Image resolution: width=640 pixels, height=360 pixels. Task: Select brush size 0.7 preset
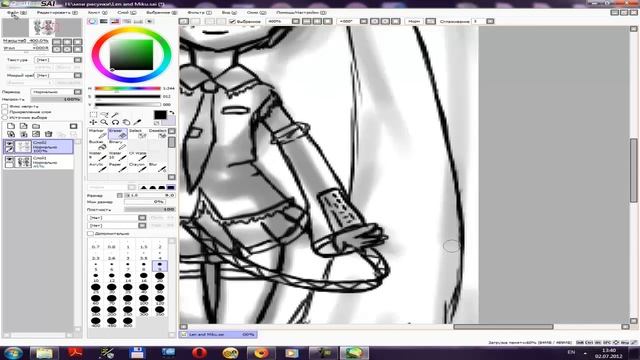pyautogui.click(x=96, y=244)
